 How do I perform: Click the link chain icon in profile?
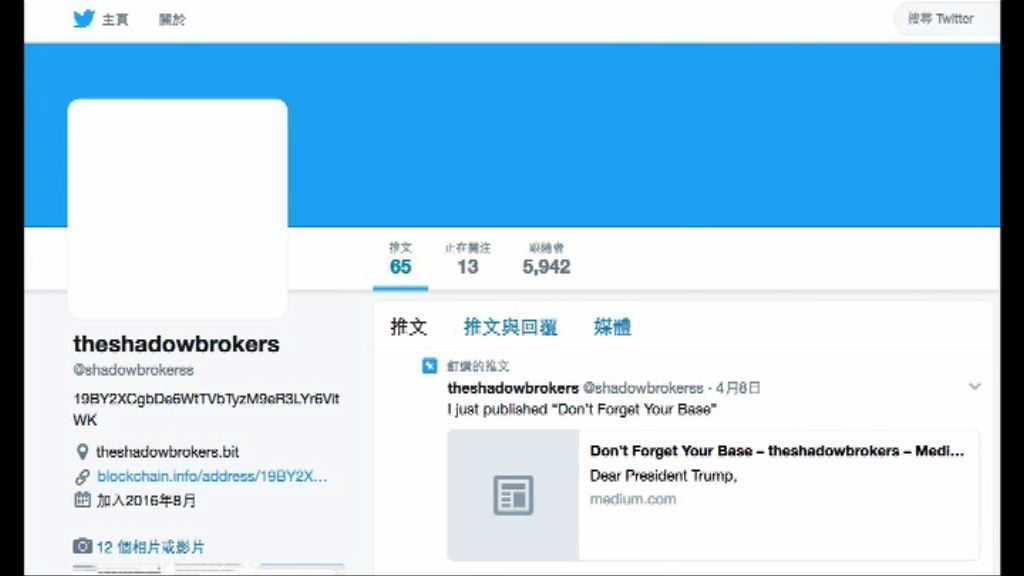point(82,477)
